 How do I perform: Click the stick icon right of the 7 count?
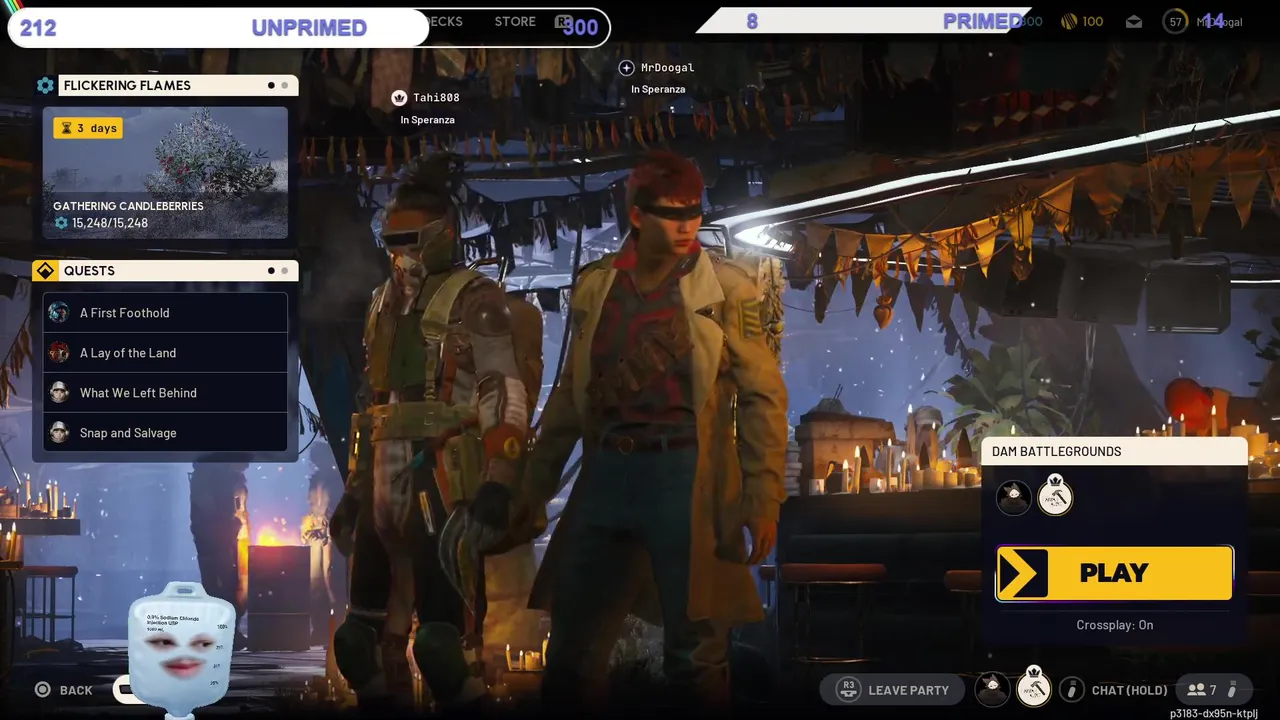1232,690
